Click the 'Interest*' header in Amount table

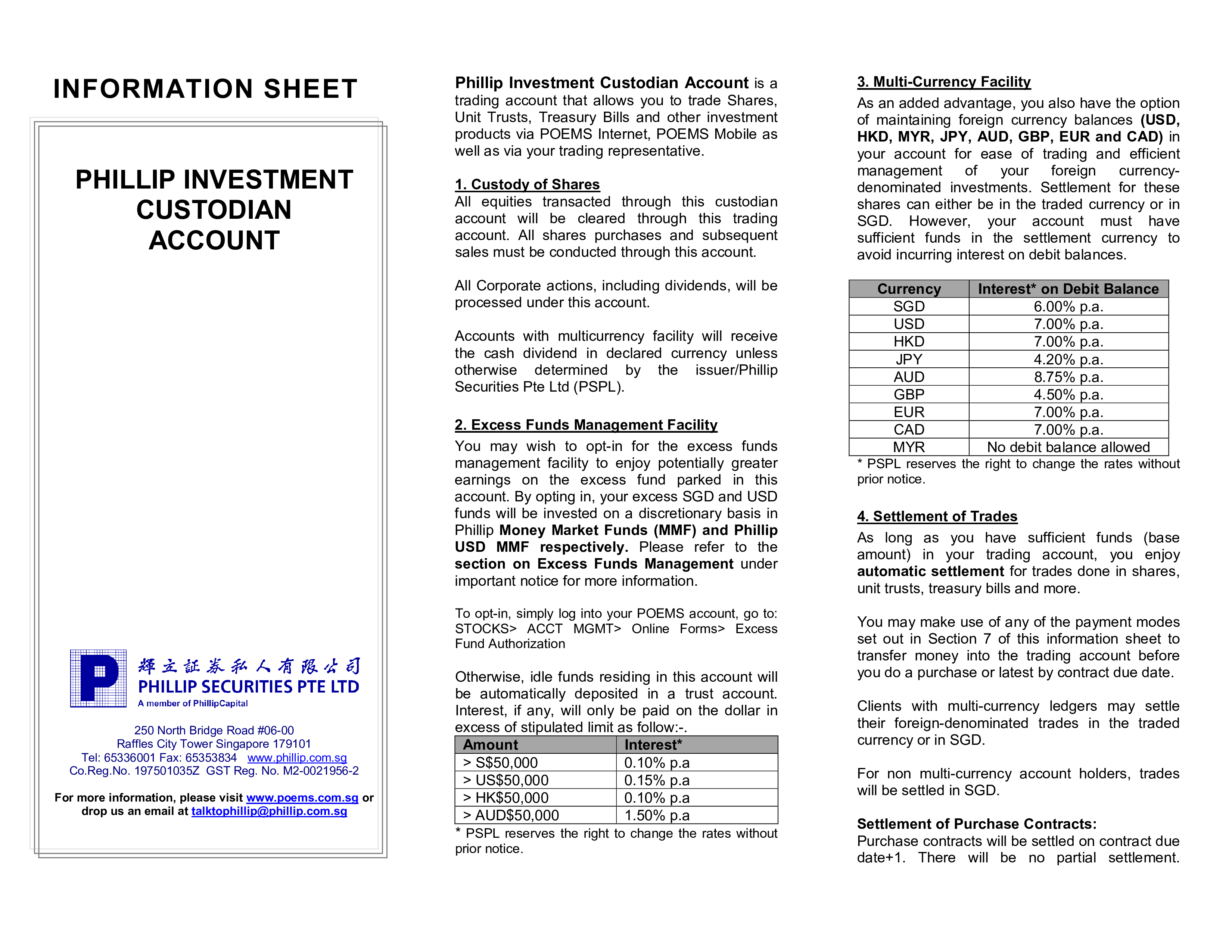[x=697, y=744]
